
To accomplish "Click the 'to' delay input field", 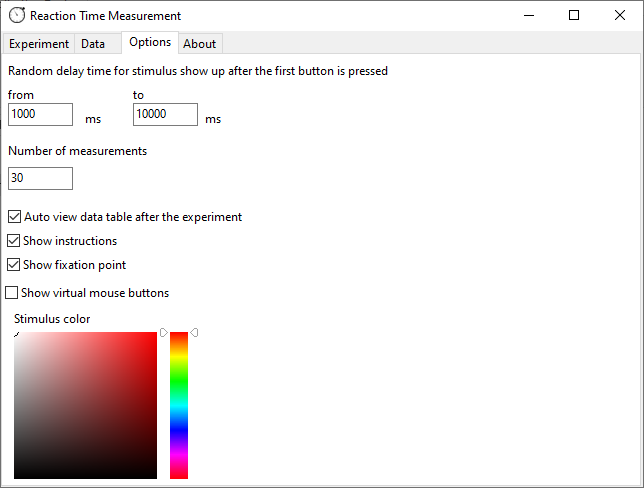I will (165, 114).
